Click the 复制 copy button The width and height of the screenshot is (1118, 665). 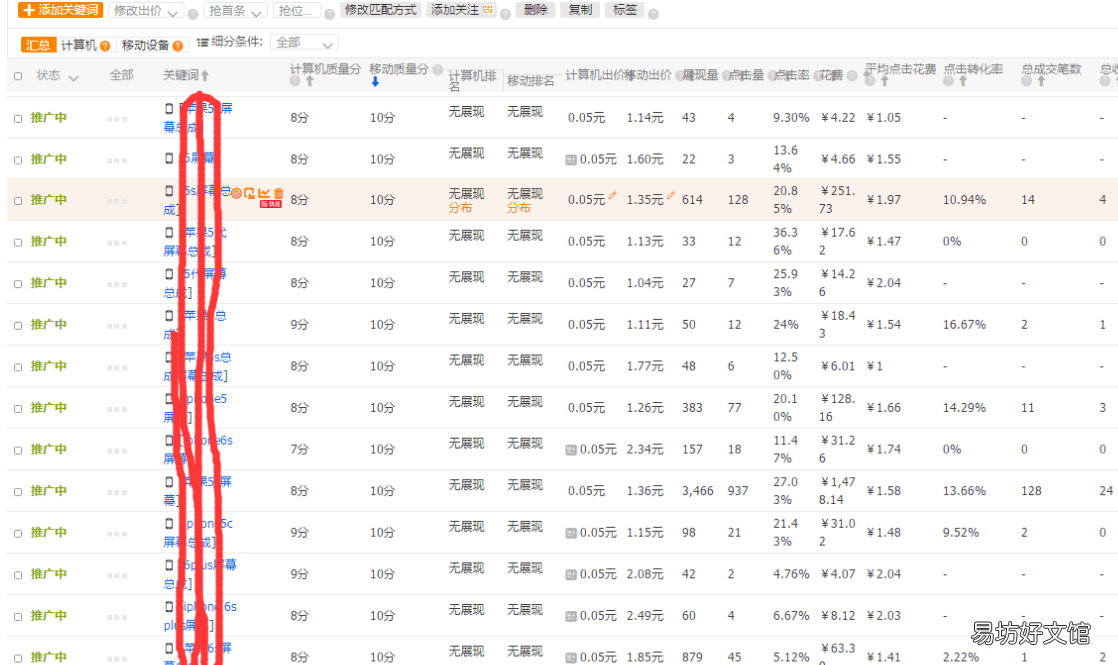pyautogui.click(x=580, y=10)
